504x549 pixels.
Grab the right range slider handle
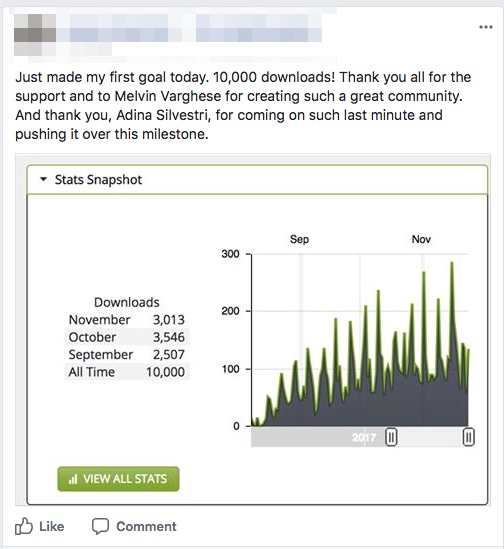469,437
